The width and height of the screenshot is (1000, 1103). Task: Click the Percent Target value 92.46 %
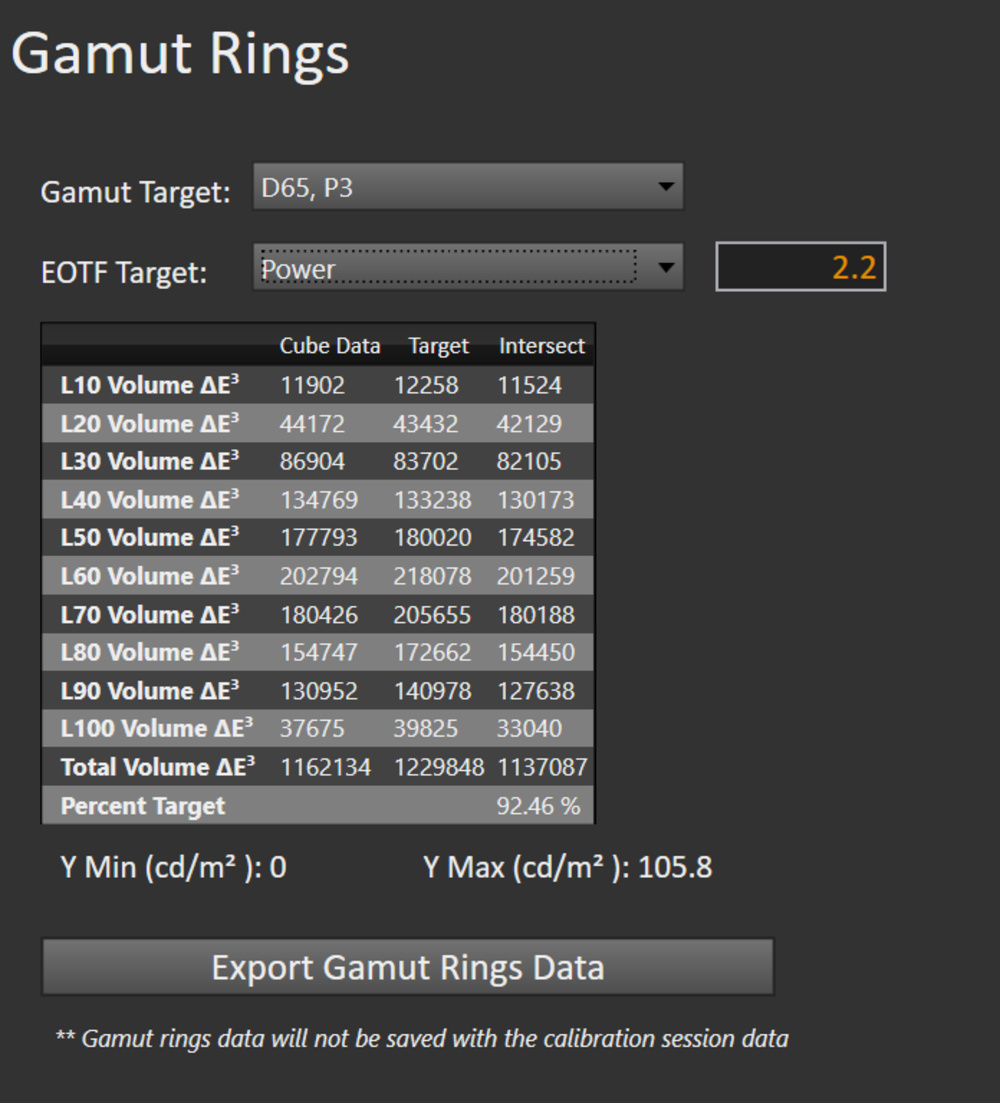tap(538, 806)
